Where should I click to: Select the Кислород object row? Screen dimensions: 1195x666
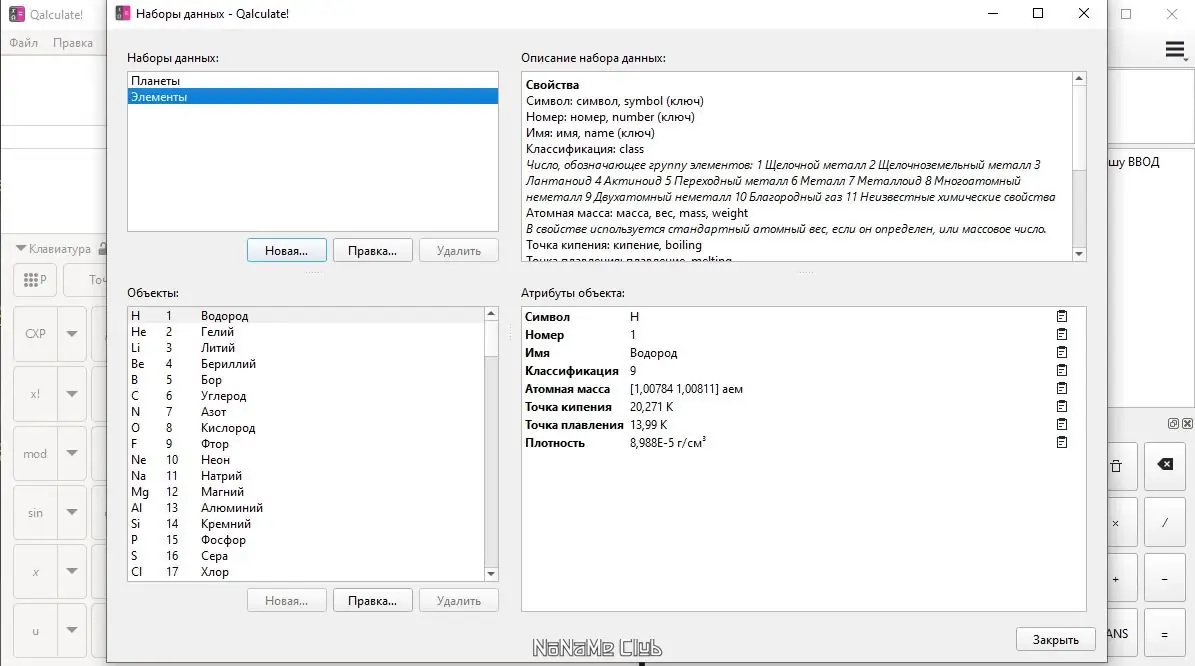[306, 427]
